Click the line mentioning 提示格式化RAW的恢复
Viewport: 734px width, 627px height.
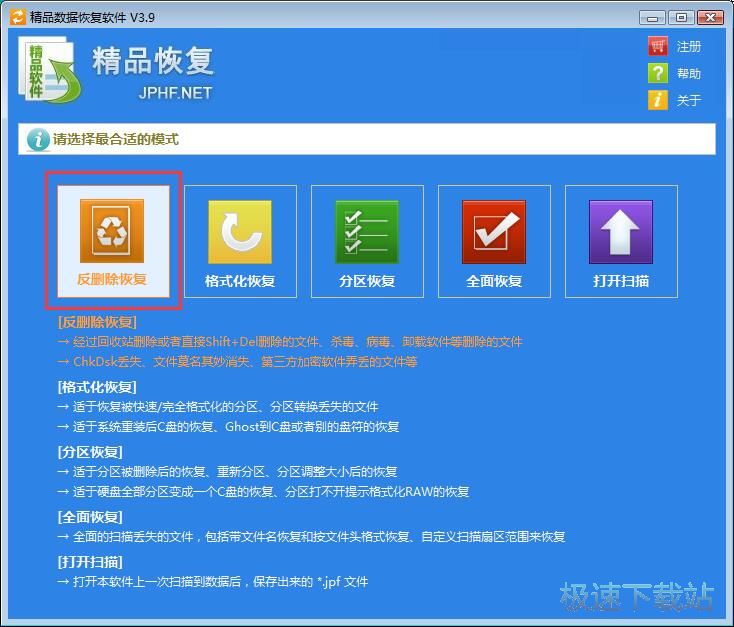coord(263,492)
